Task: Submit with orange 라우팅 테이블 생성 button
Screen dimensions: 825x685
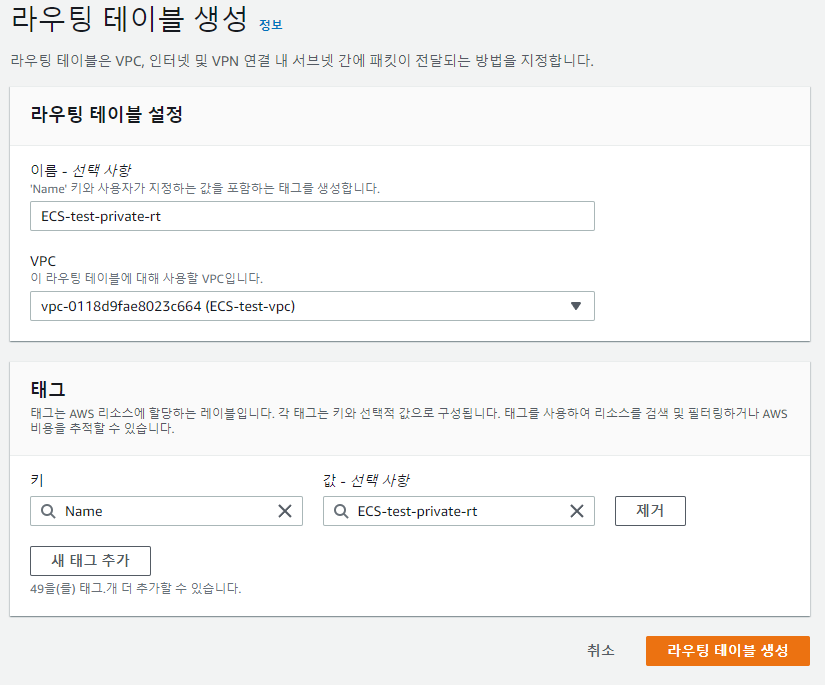Action: 728,651
